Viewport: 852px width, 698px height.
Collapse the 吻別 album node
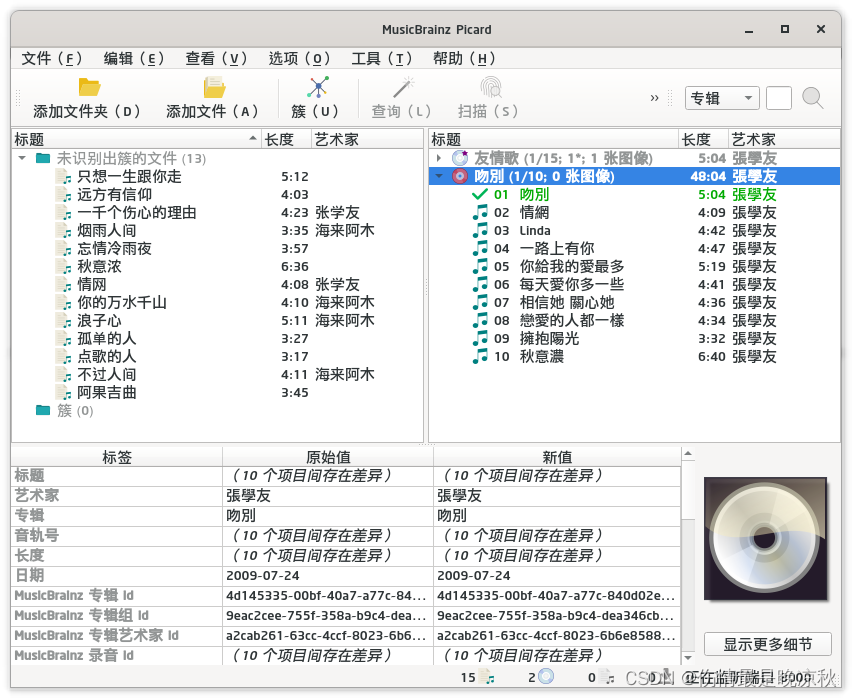(x=439, y=176)
